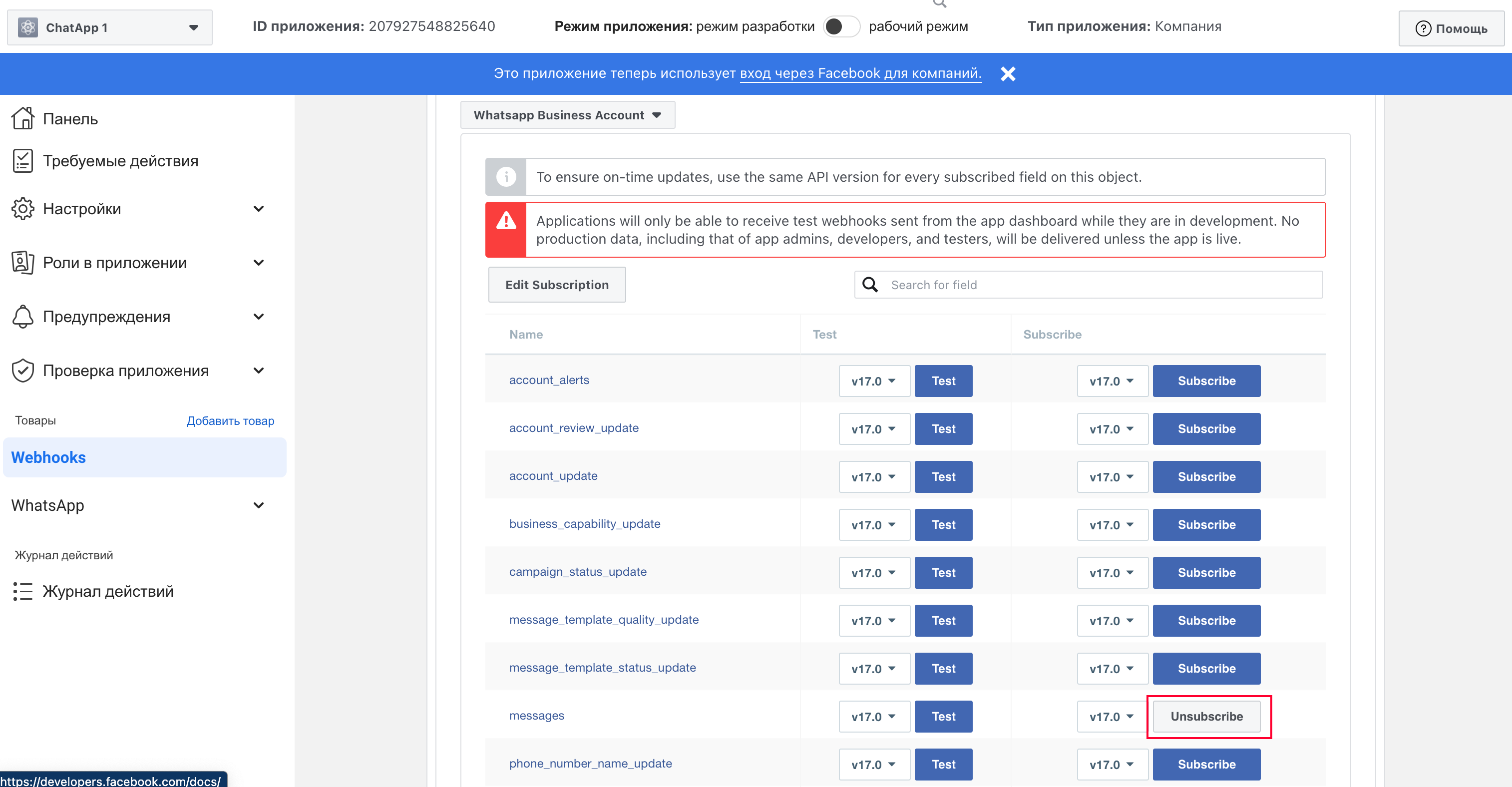The image size is (1512, 787).
Task: Dismiss the blue banner with X icon
Action: coord(1008,74)
